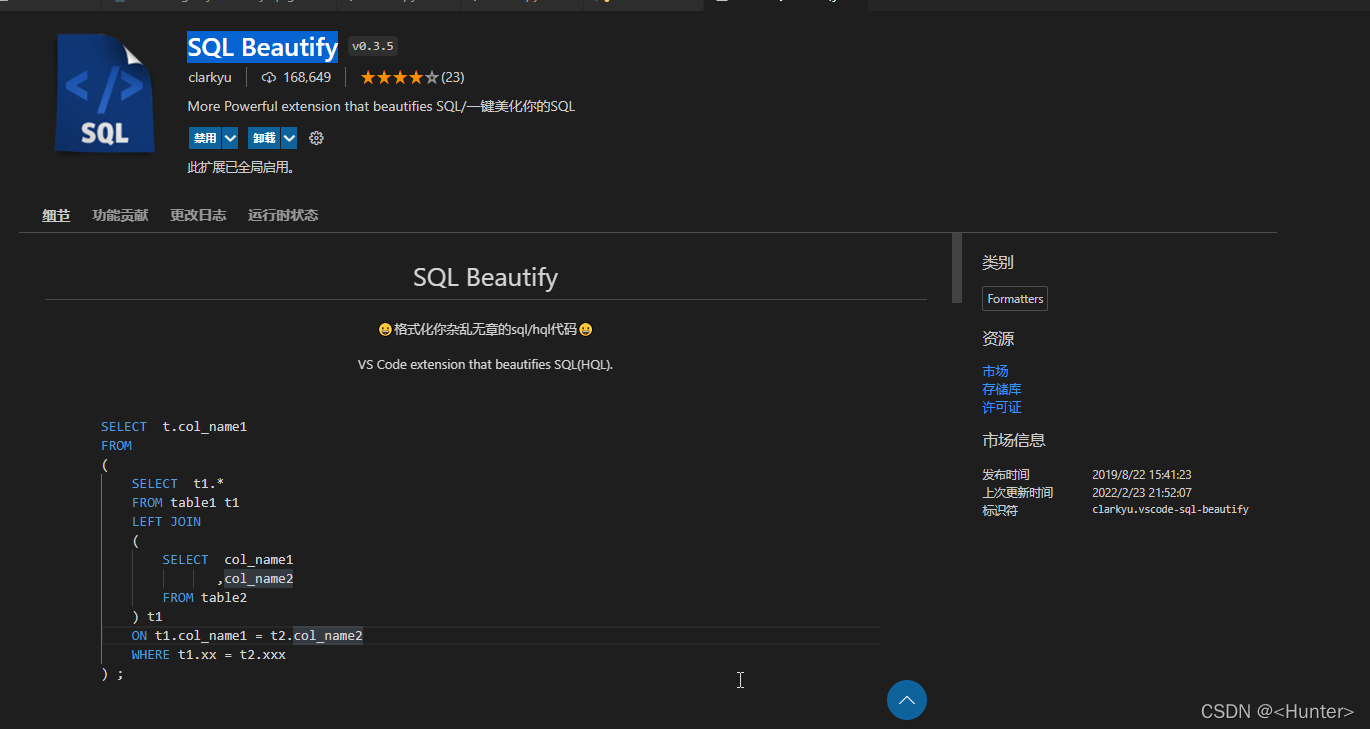This screenshot has width=1370, height=729.
Task: Switch to the 功能贡献 tab
Action: [120, 215]
